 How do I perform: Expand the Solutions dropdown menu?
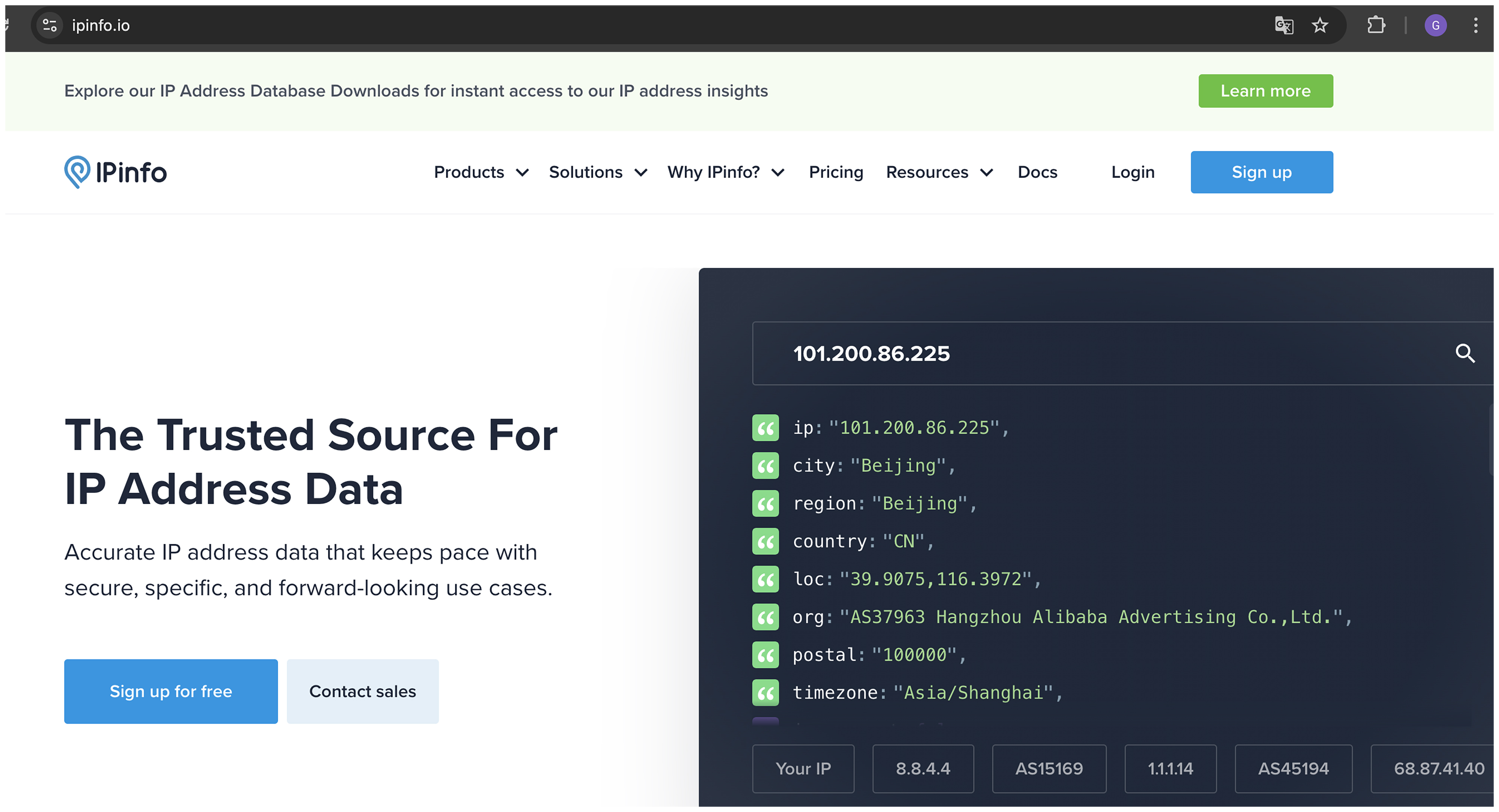pos(598,172)
